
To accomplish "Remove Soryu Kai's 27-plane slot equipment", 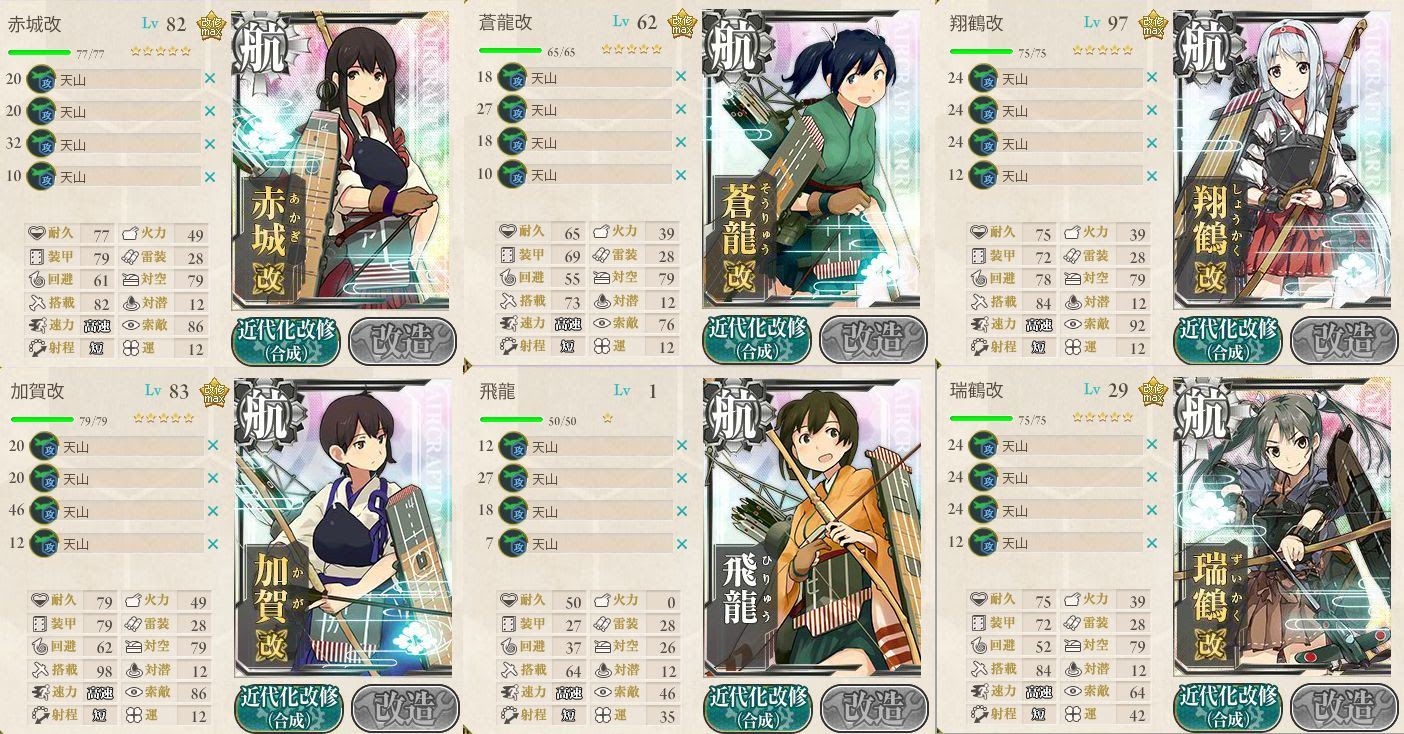I will coord(681,109).
